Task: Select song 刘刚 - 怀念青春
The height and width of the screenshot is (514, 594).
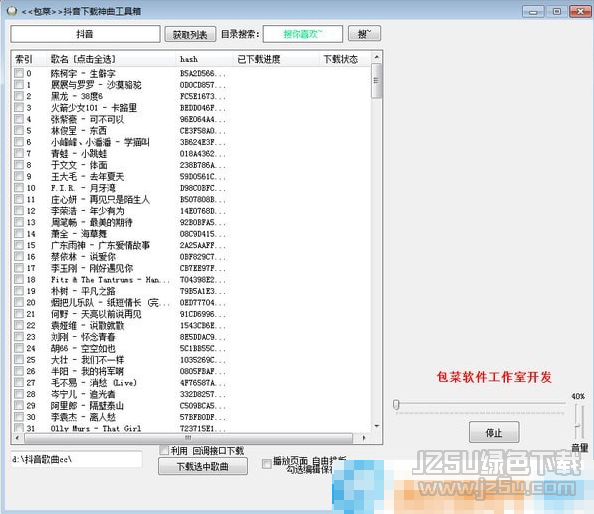Action: click(x=83, y=337)
